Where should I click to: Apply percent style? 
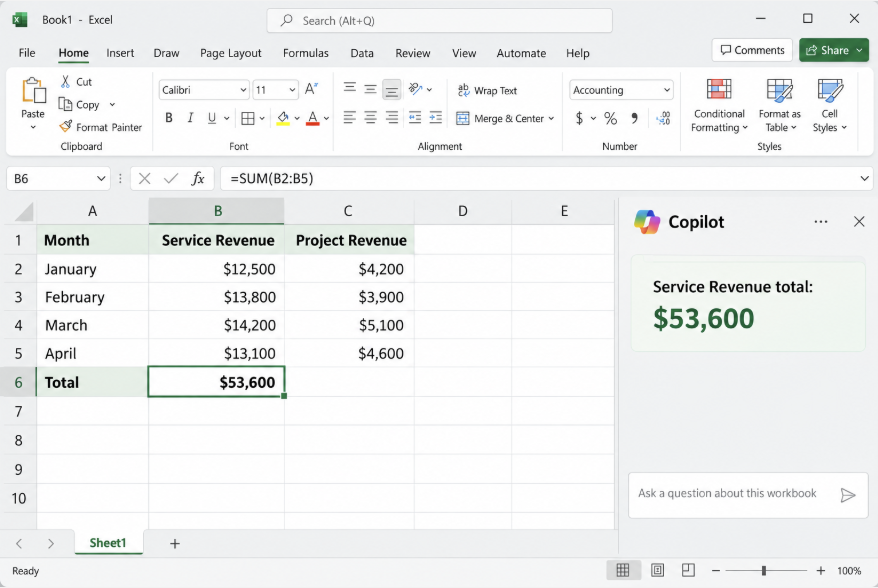coord(610,118)
